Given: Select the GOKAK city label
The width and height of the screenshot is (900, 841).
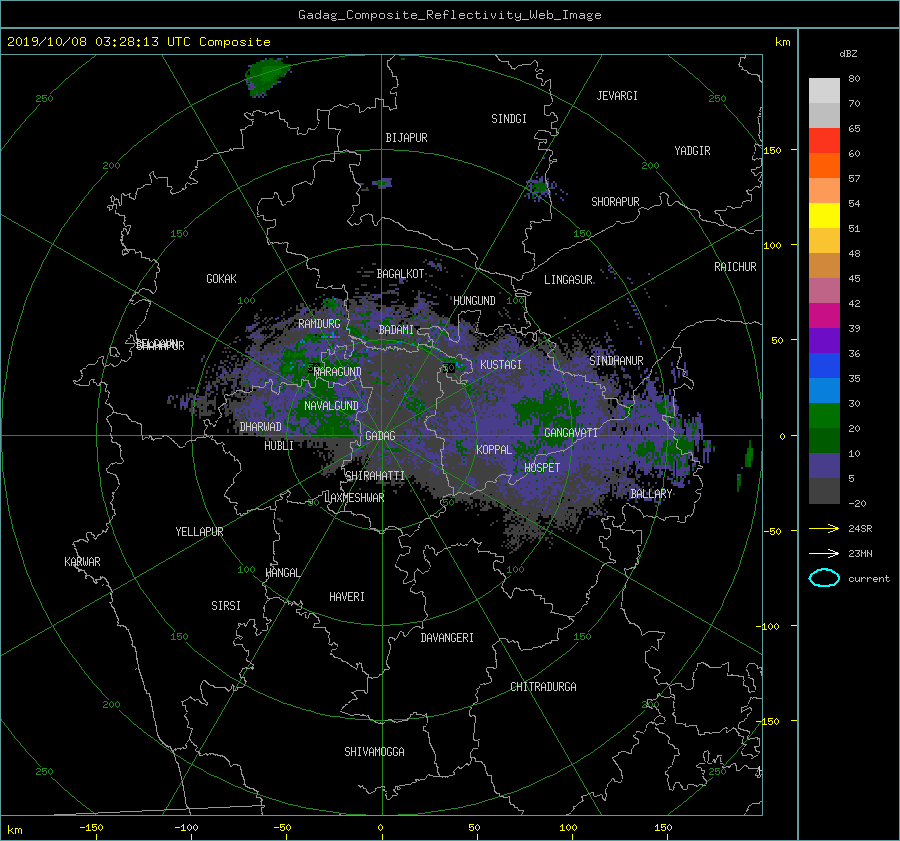Looking at the screenshot, I should tap(221, 279).
